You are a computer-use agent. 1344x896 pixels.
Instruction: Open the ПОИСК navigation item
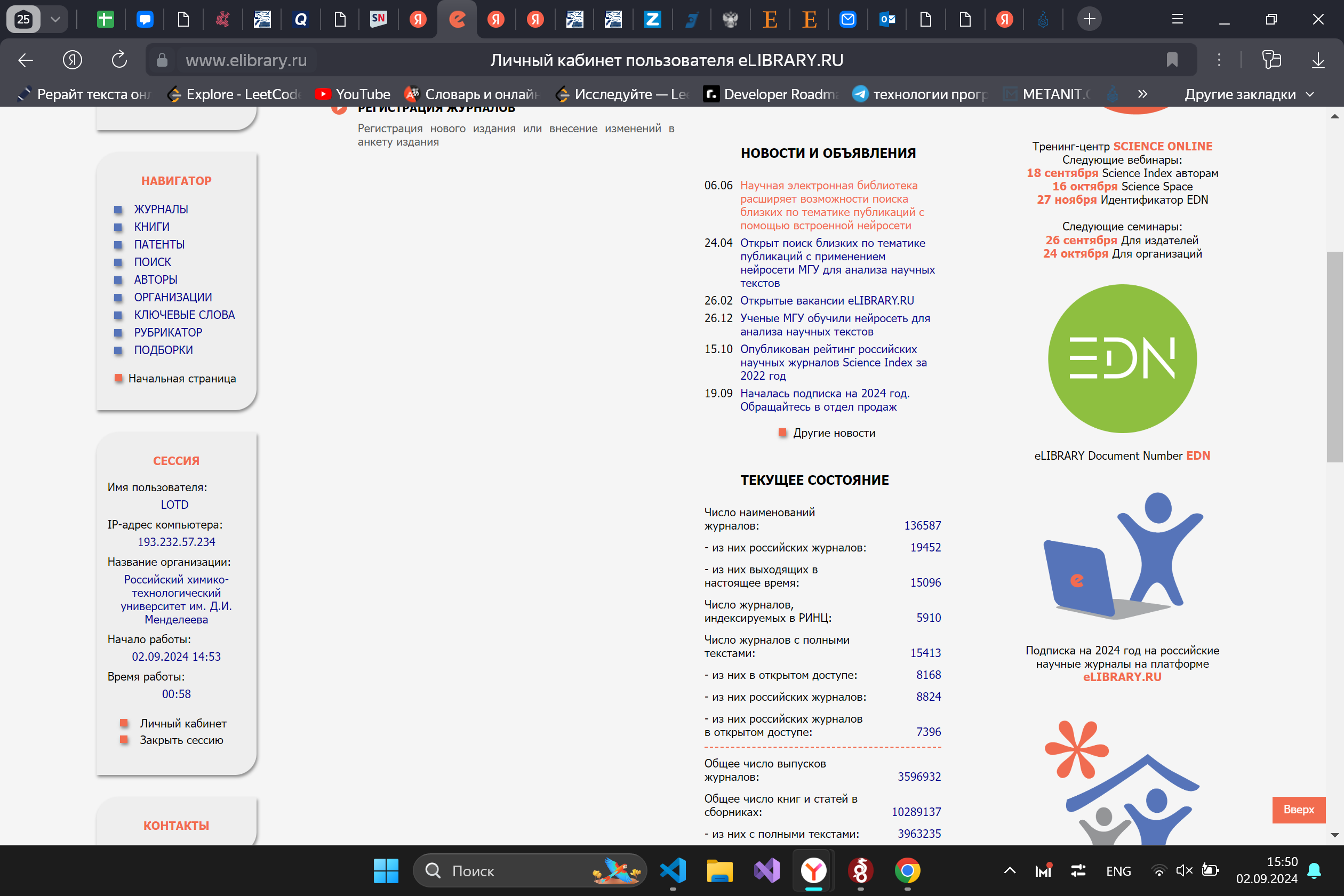click(x=155, y=261)
